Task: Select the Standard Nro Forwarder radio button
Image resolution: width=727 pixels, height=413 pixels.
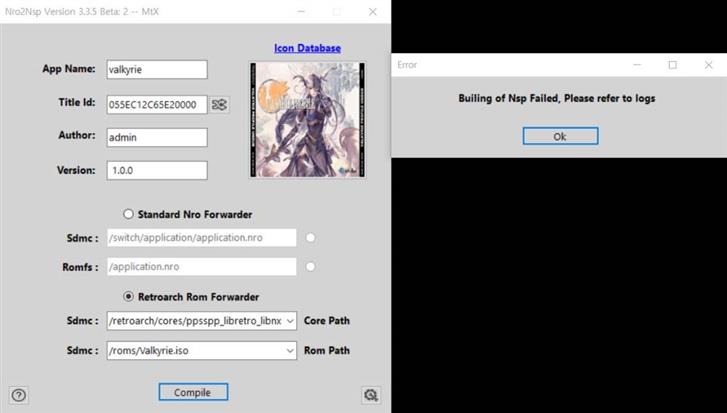Action: tap(128, 214)
